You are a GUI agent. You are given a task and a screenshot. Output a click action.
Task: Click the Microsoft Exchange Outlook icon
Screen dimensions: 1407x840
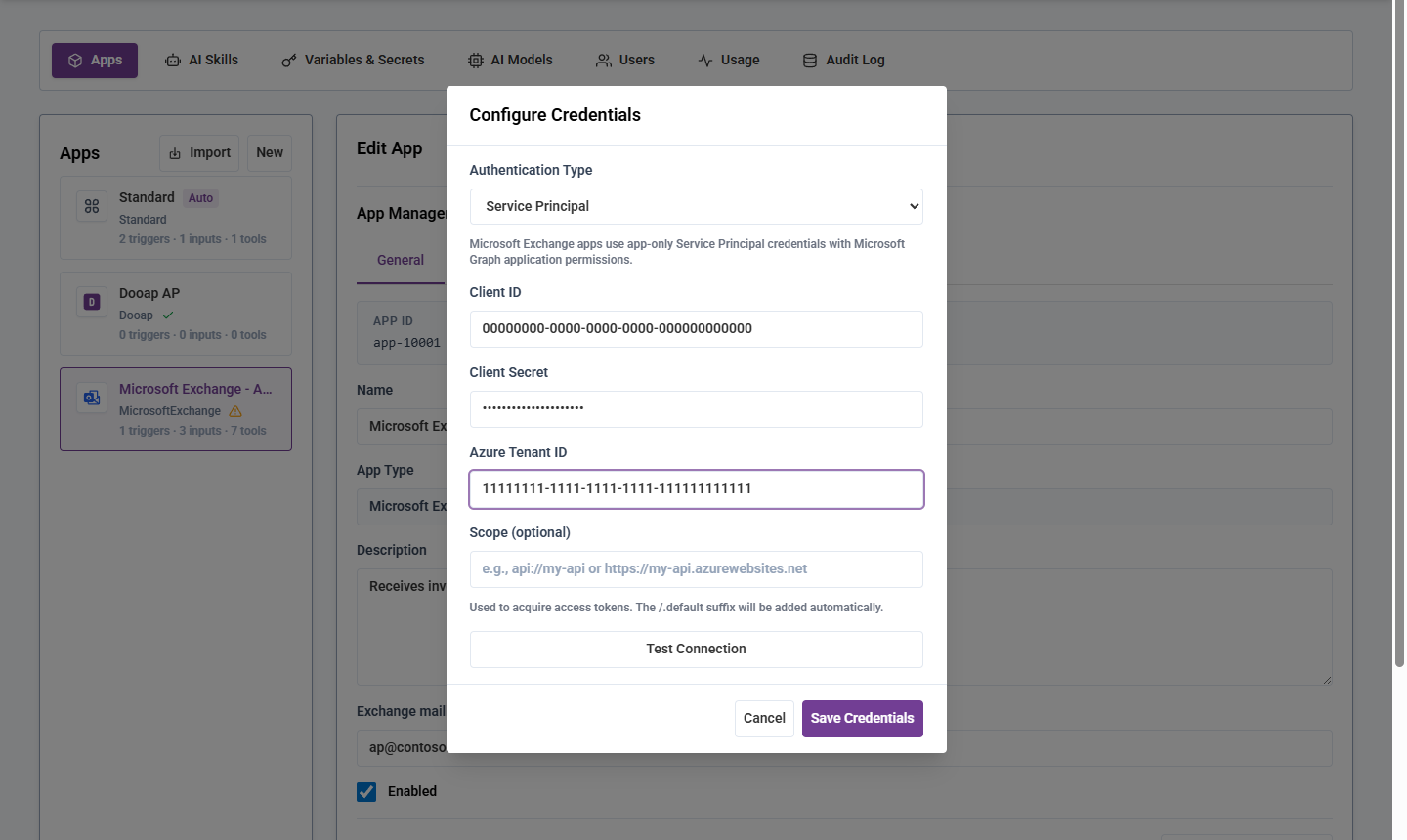point(92,398)
